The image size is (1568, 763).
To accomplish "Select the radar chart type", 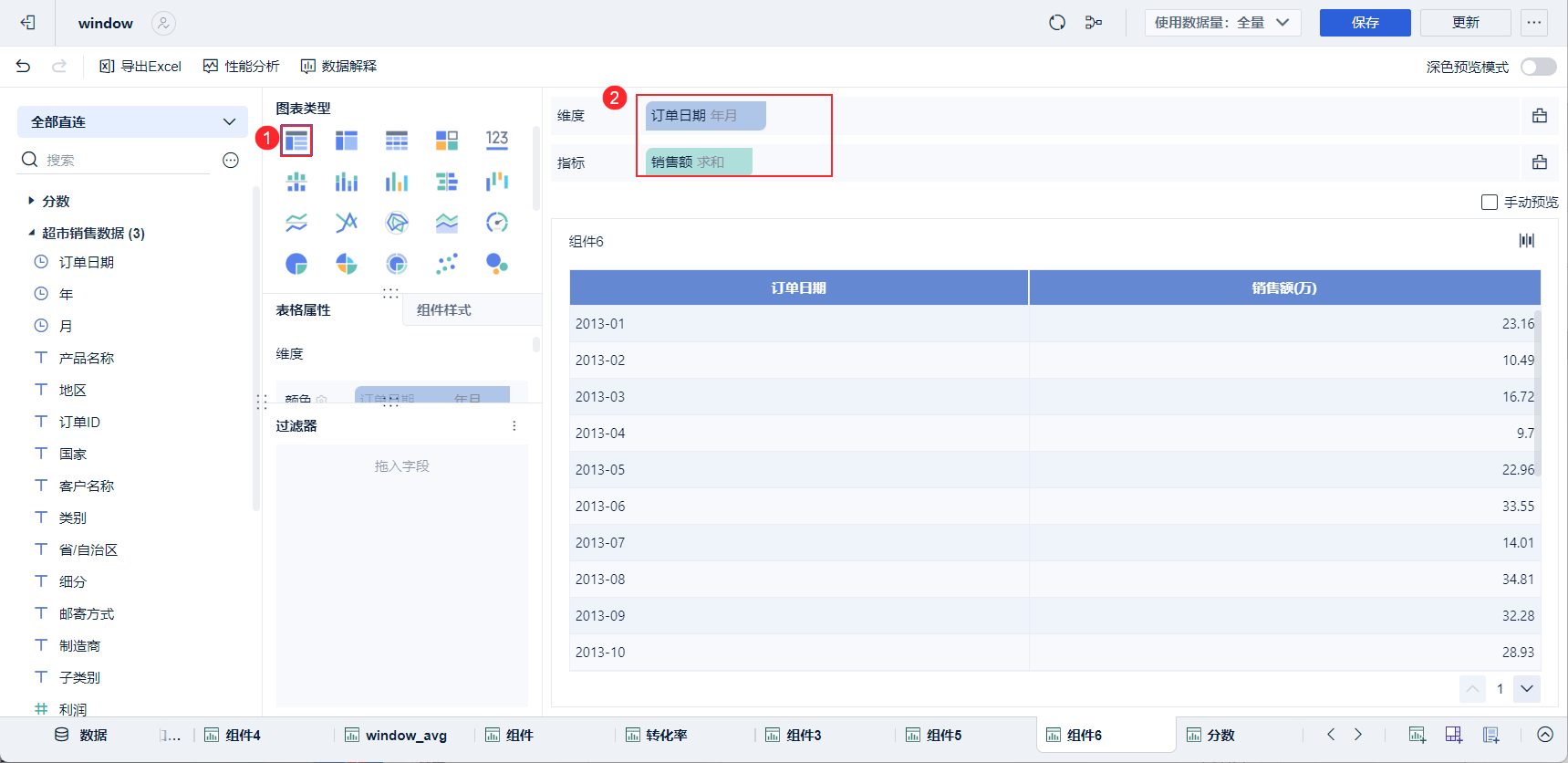I will 397,223.
